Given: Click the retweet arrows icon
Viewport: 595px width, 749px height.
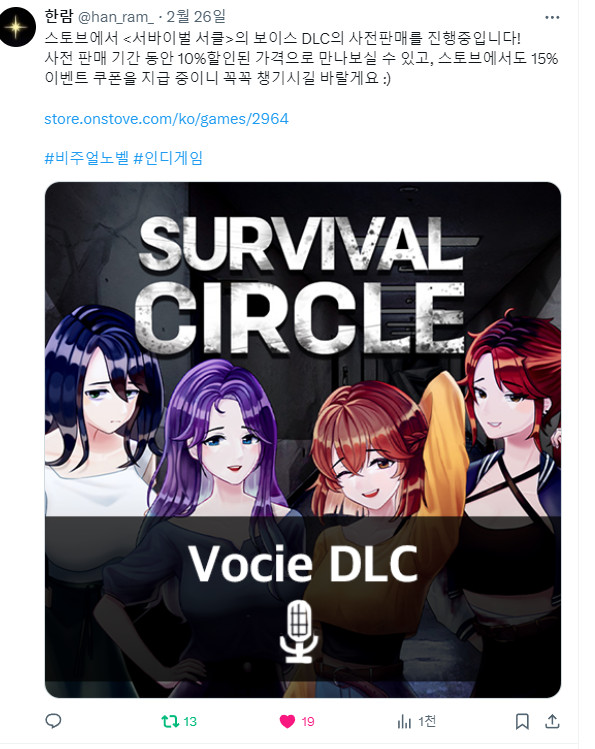Looking at the screenshot, I should (170, 721).
